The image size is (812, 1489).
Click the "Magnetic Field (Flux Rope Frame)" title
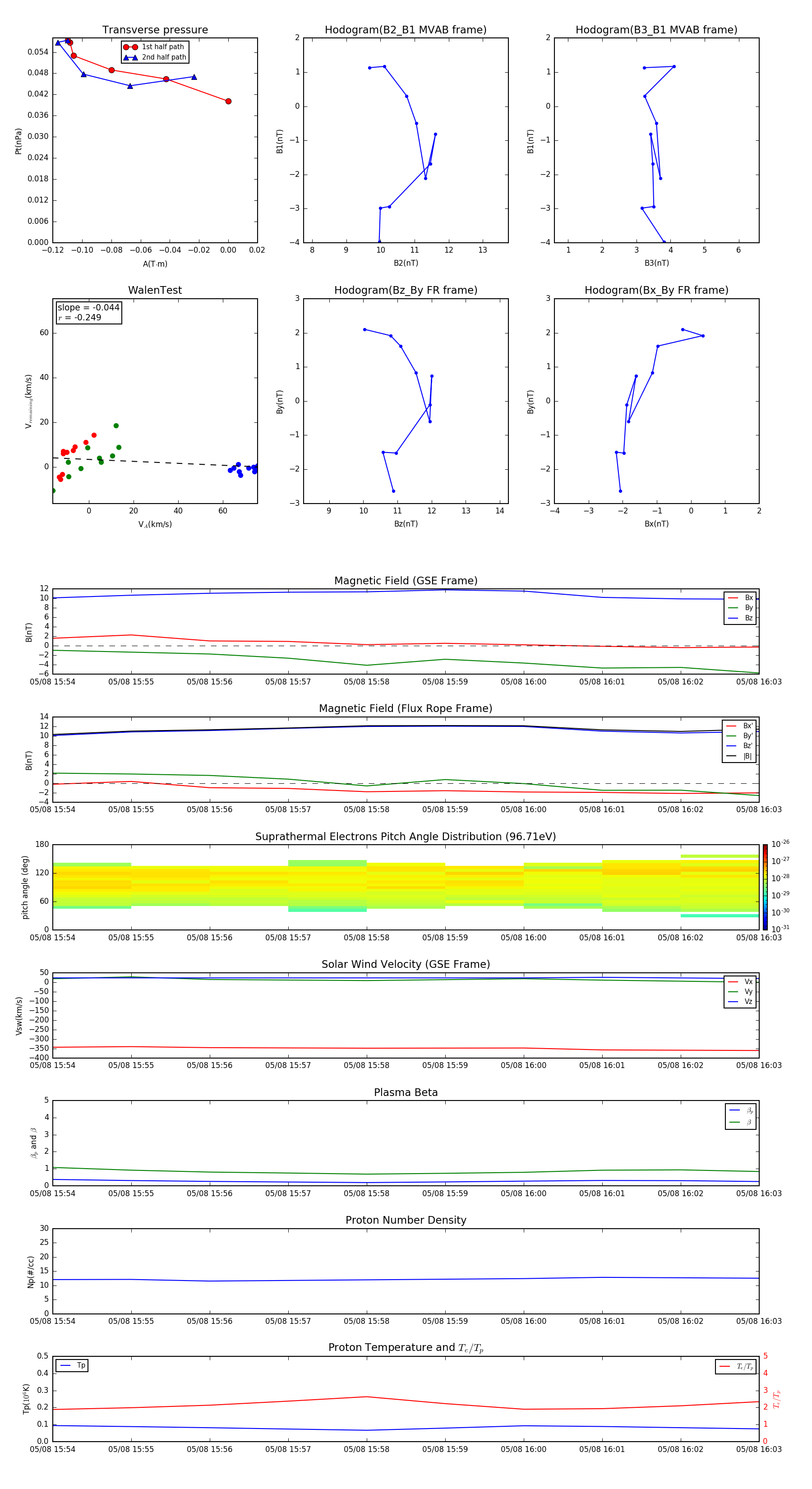point(406,709)
